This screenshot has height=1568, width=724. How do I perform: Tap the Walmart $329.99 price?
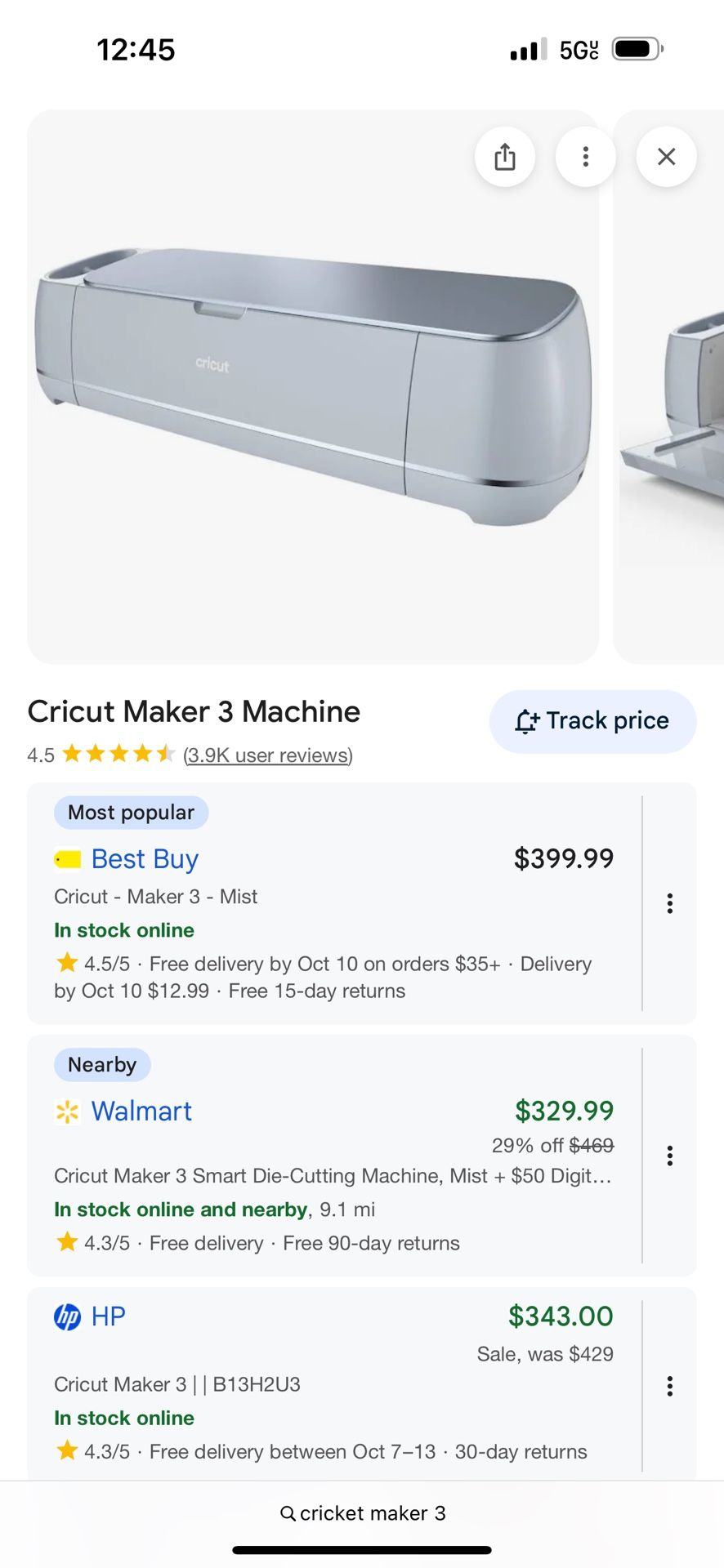pos(564,1111)
